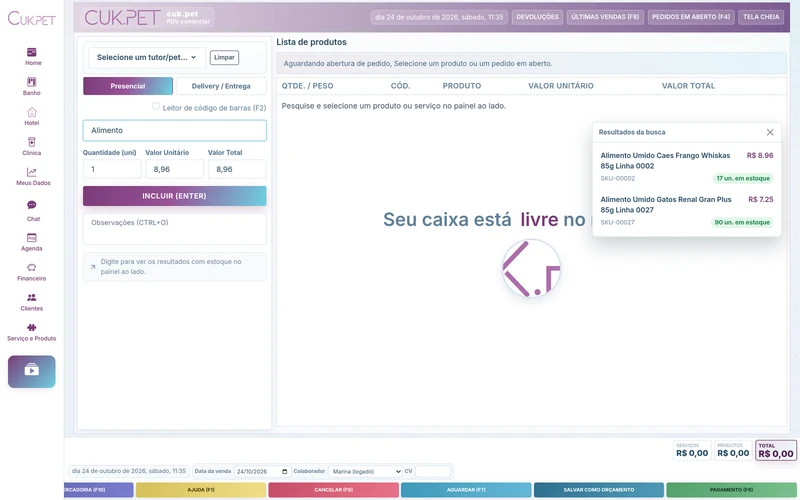Screen dimensions: 800x500
Task: Switch to the Delivery / Entrega tab
Action: [221, 86]
